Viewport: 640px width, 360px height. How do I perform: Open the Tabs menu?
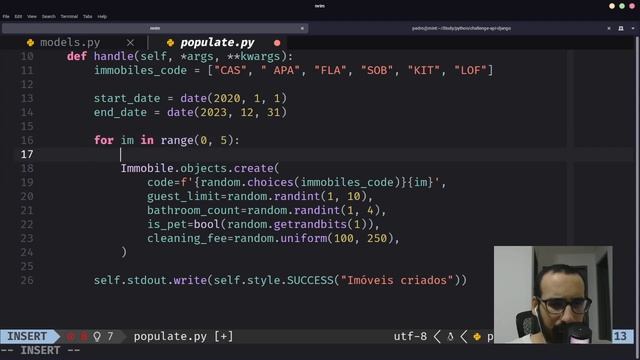point(87,16)
